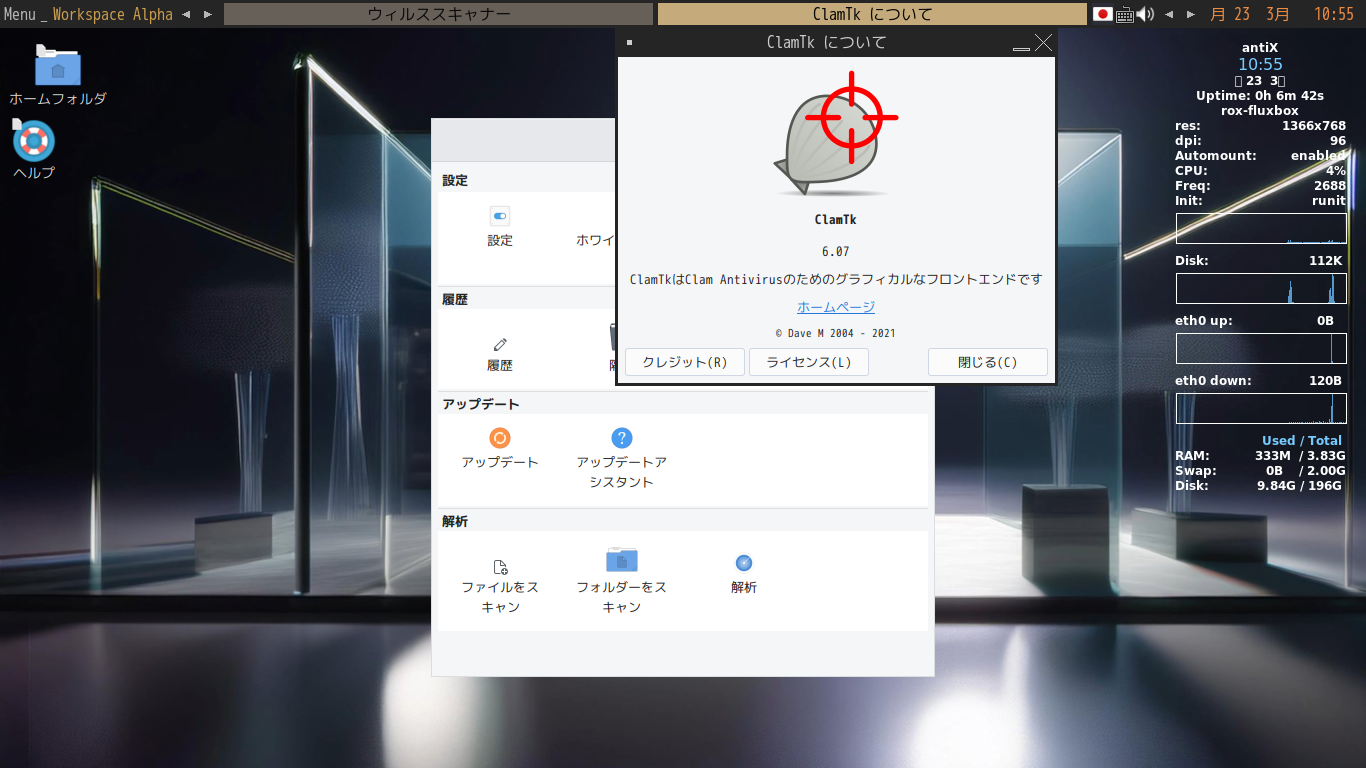Click the bold ClamTk name under the logo

coord(836,220)
